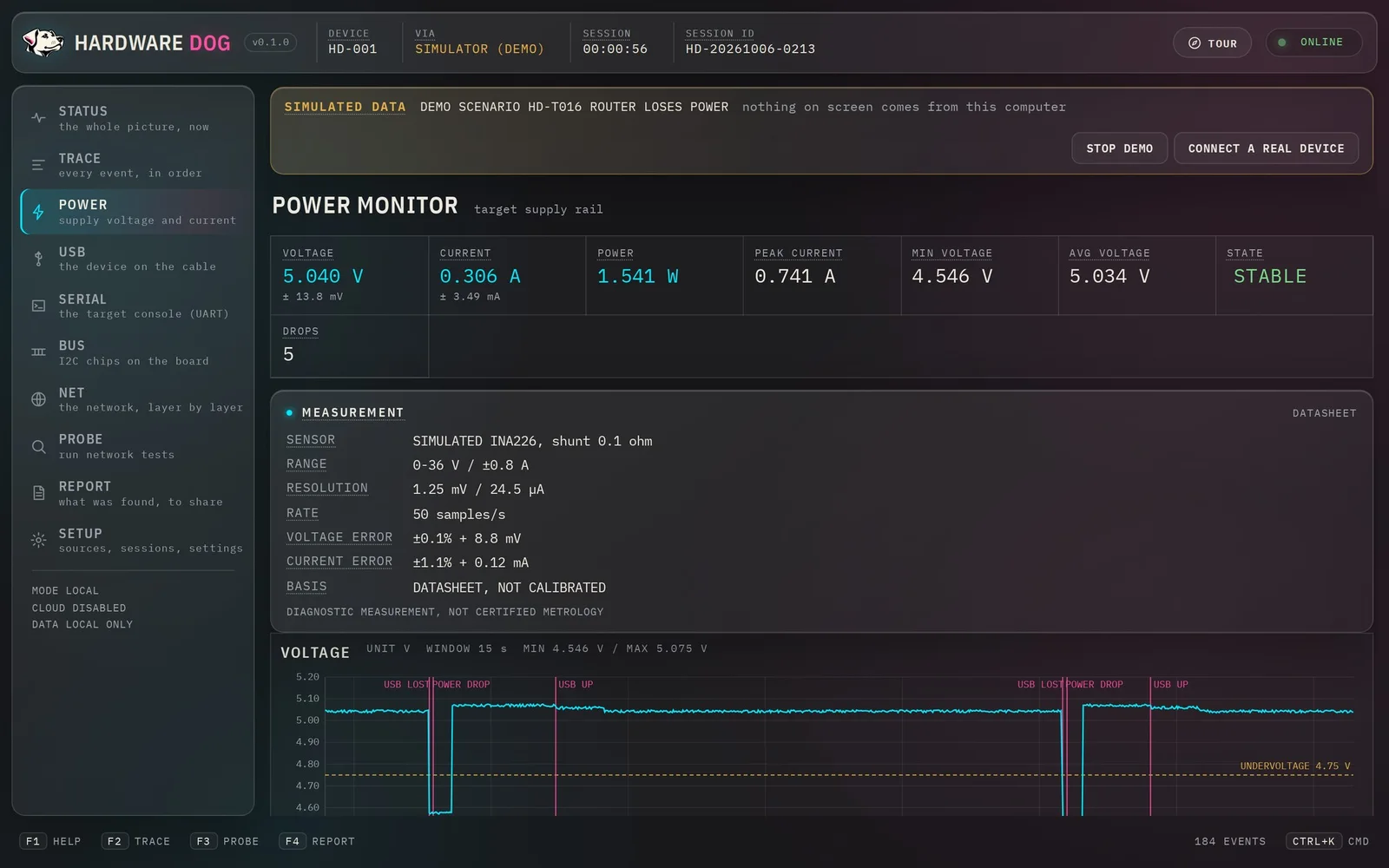
Task: Click the Power 1.541 W reading
Action: [x=638, y=276]
